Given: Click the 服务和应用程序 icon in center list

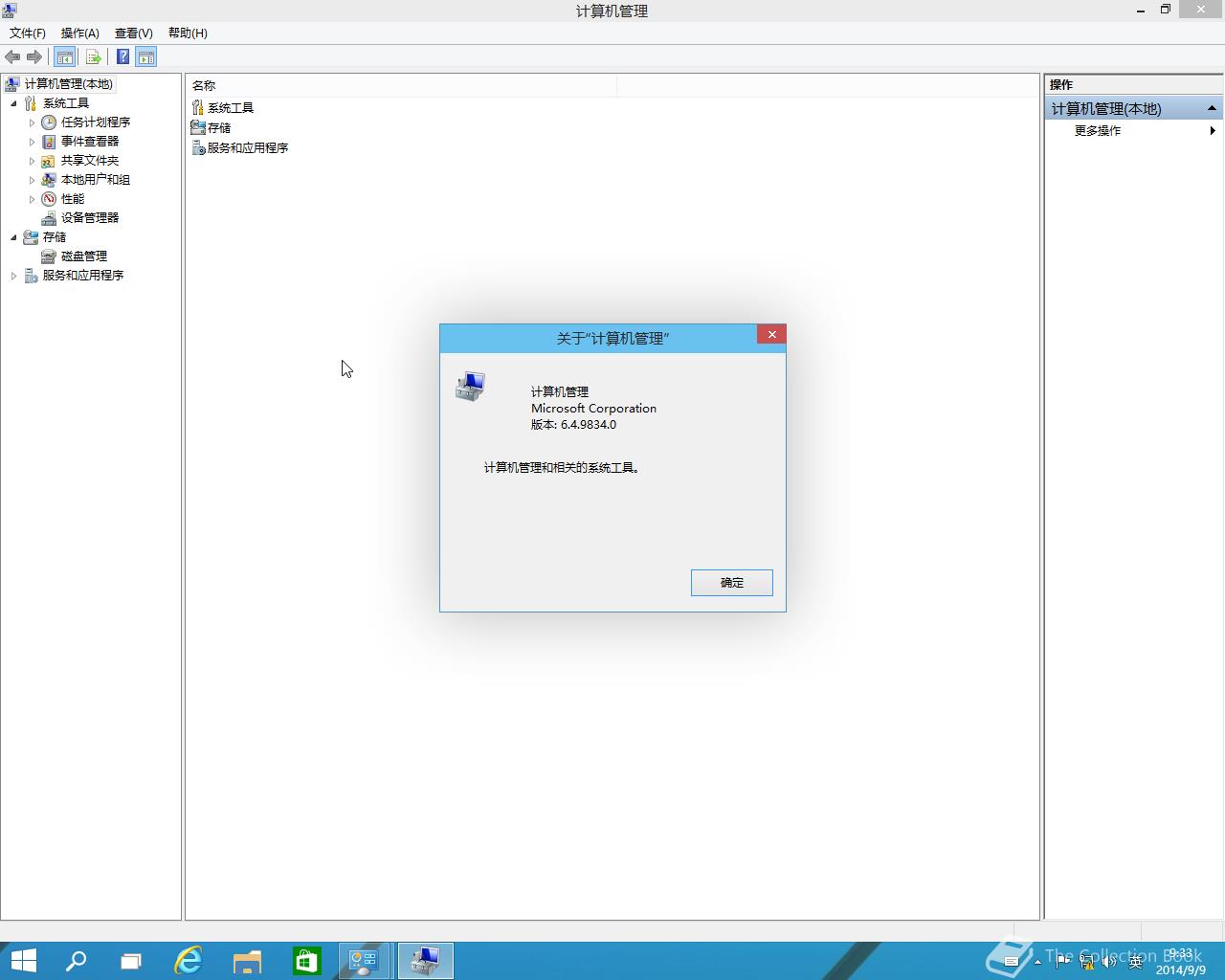Looking at the screenshot, I should click(x=198, y=147).
